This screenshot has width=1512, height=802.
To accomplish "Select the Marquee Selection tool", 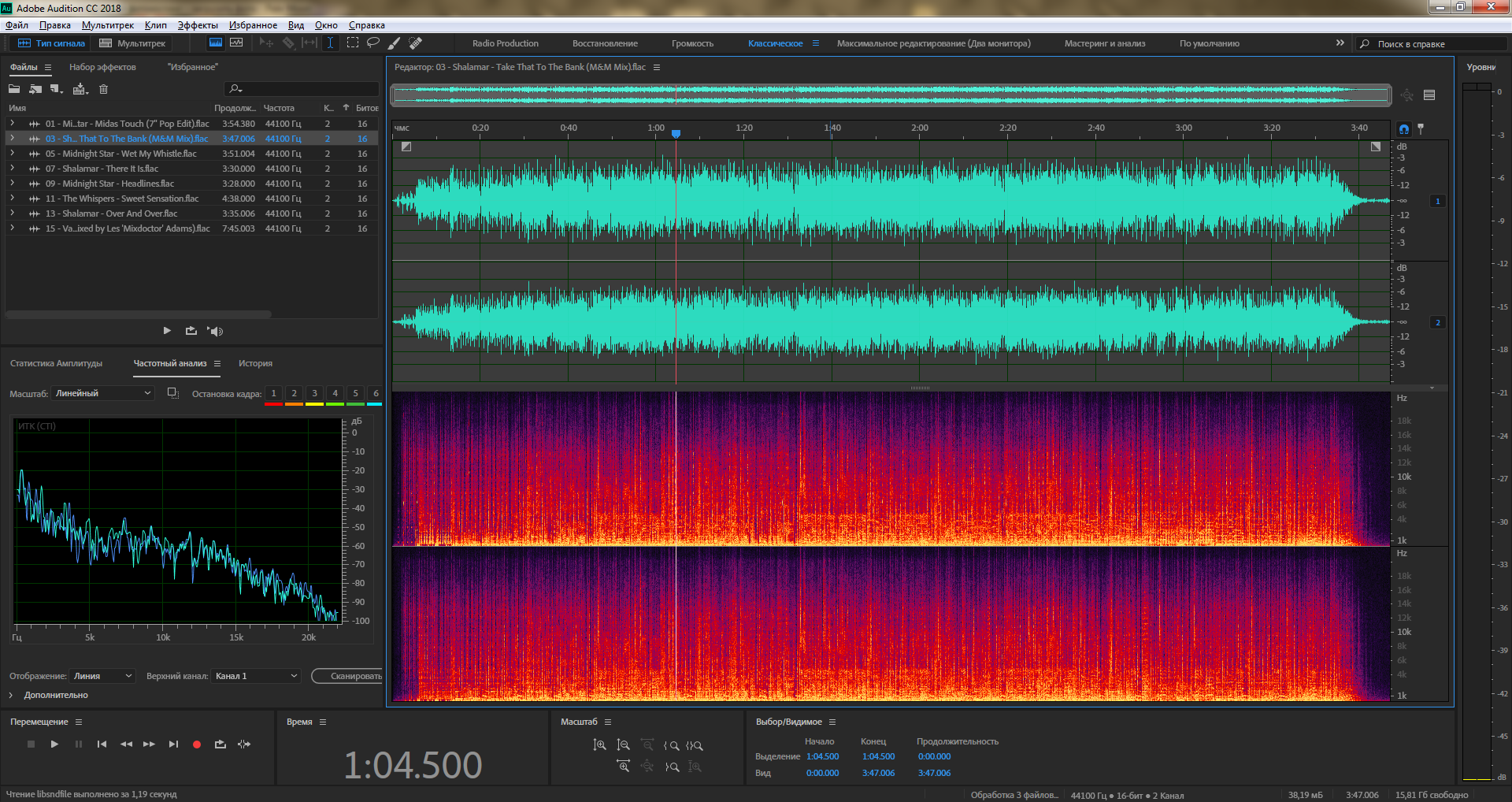I will point(353,43).
